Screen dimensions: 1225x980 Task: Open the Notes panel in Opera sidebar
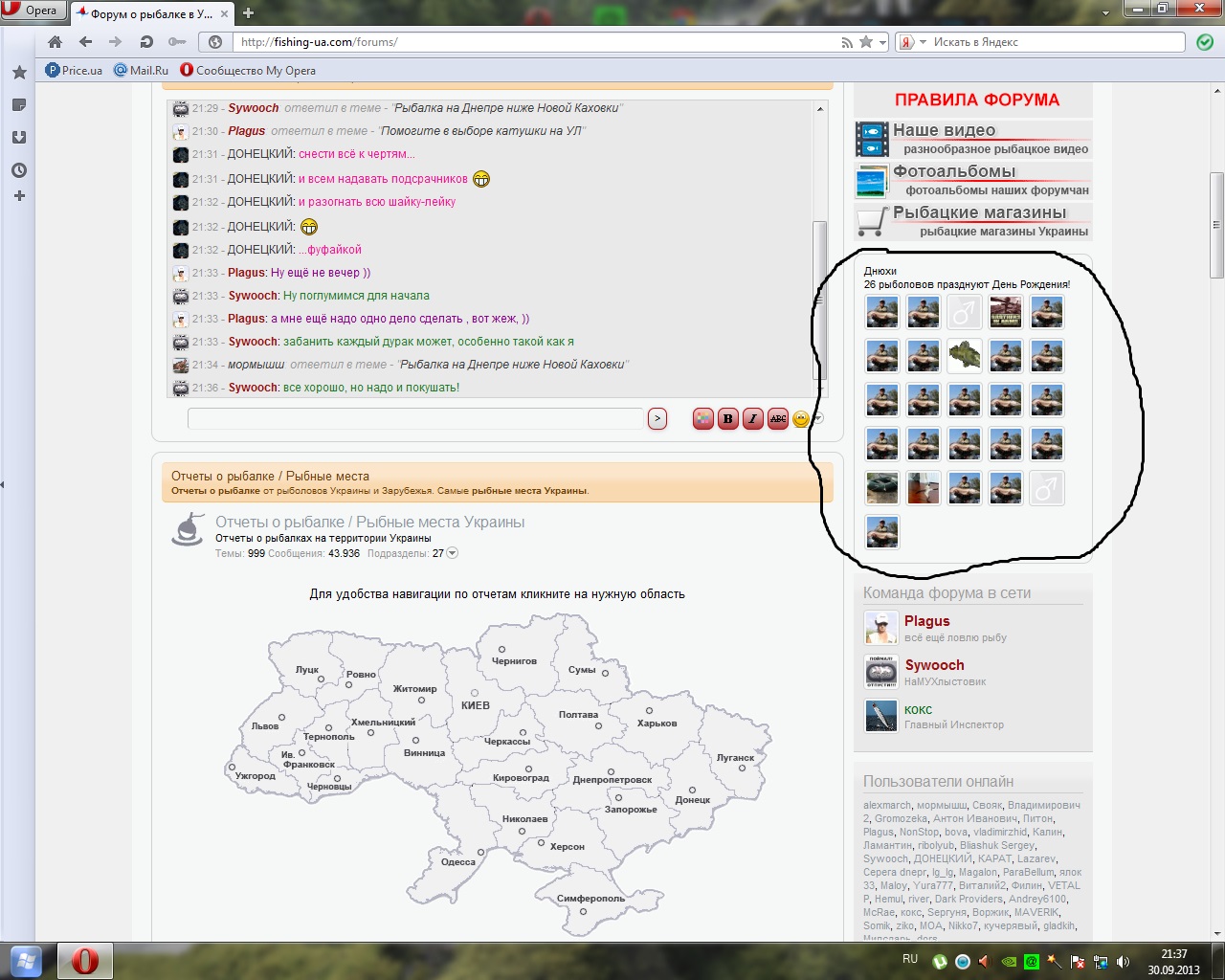tap(18, 104)
